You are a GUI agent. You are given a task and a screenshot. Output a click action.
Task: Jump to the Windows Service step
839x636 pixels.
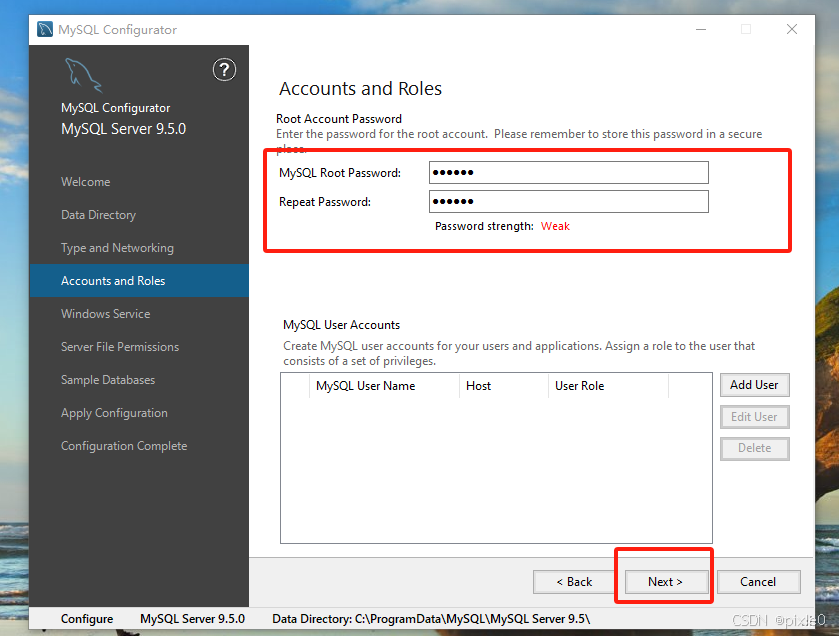tap(105, 314)
